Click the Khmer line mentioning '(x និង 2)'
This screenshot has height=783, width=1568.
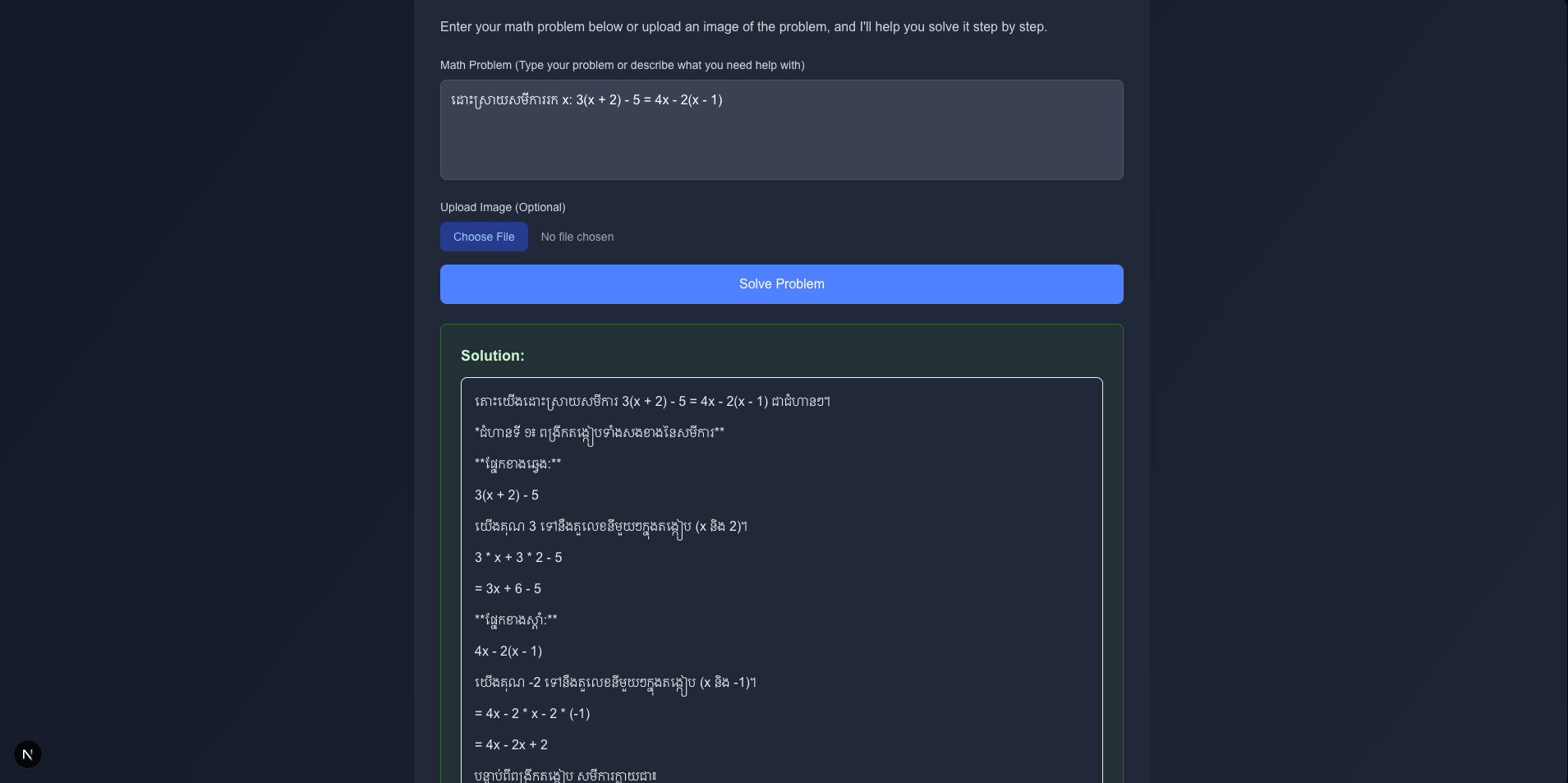pyautogui.click(x=611, y=527)
